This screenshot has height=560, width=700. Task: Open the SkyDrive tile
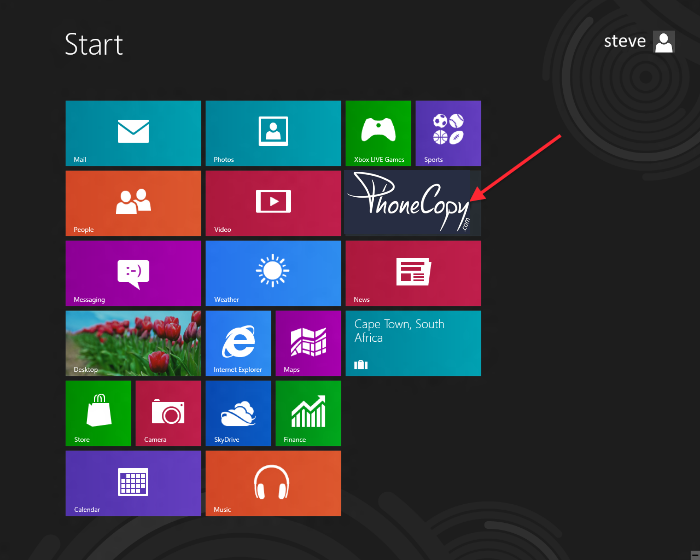[238, 414]
